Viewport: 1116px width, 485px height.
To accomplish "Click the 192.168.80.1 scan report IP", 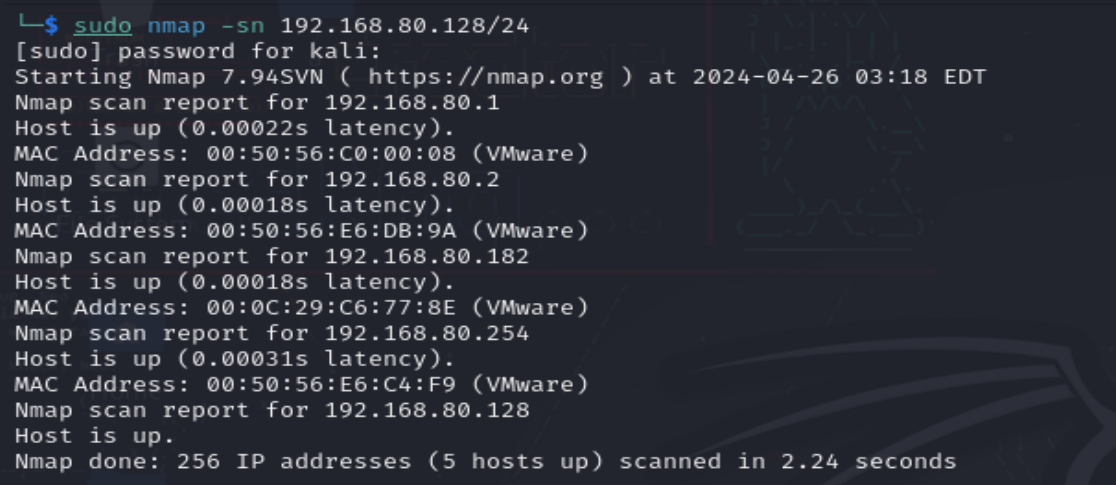I will click(x=412, y=103).
